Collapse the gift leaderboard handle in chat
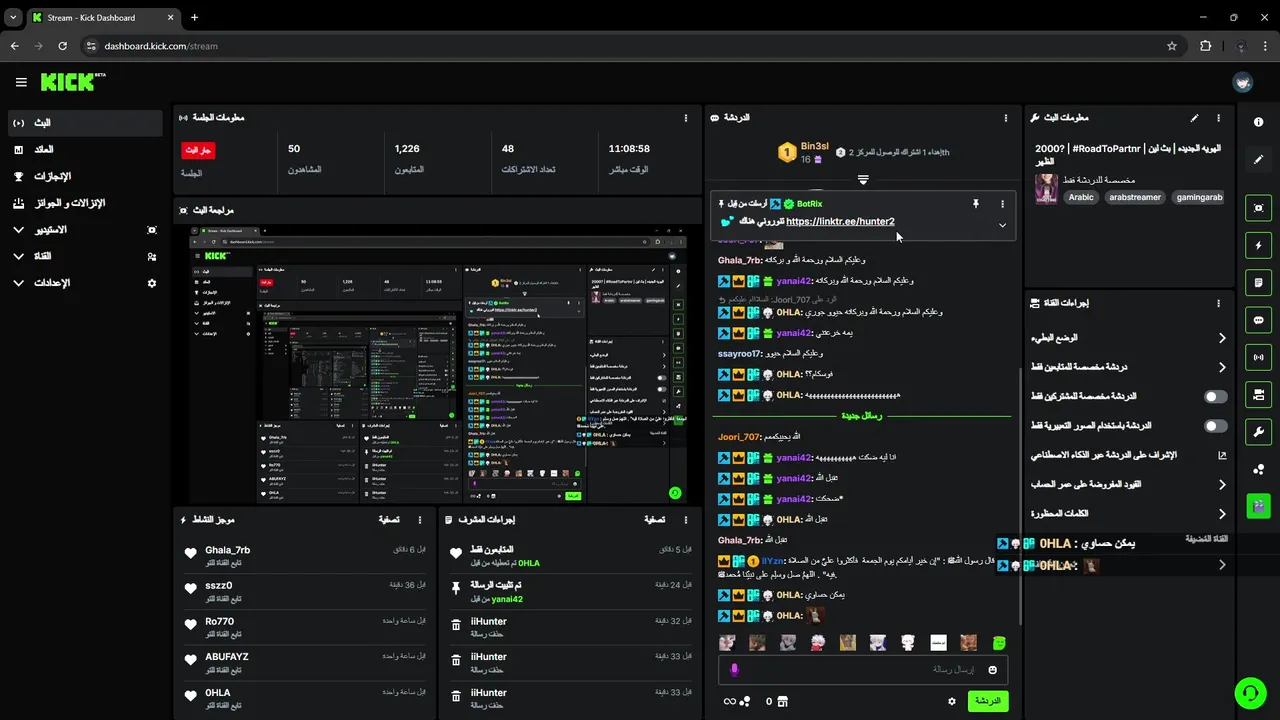 [x=863, y=180]
